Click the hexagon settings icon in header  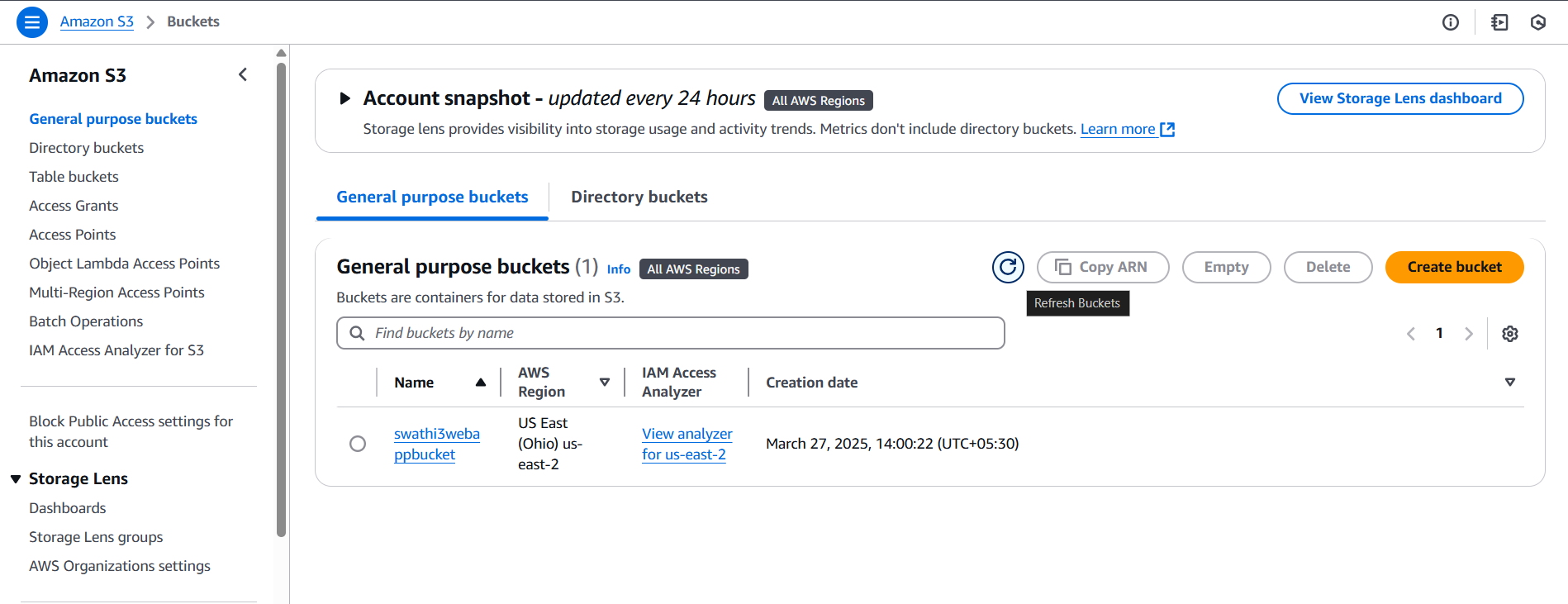coord(1538,22)
